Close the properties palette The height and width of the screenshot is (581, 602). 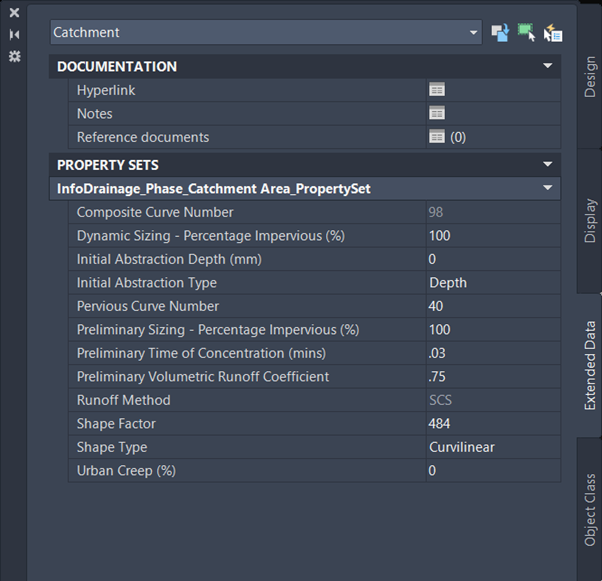pos(14,13)
